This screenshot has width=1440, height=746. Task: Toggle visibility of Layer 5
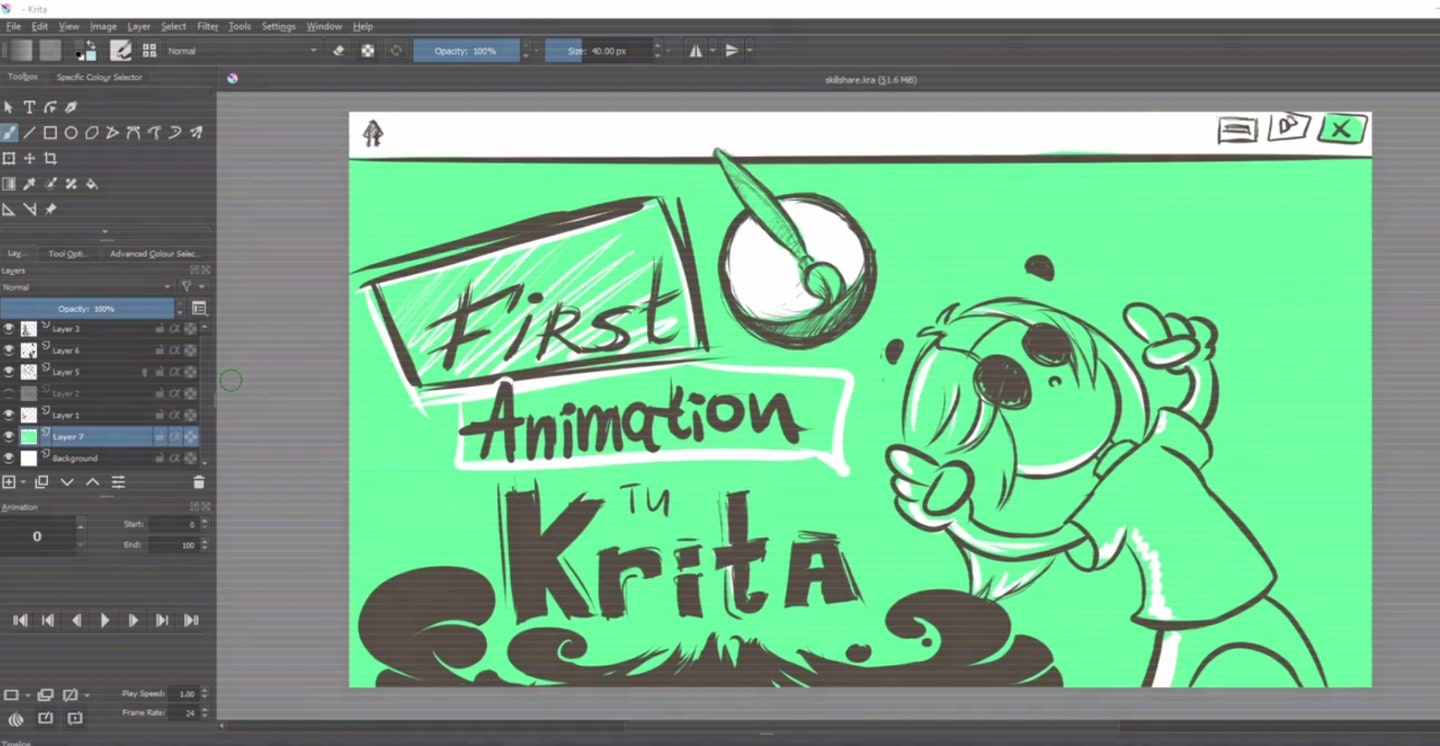9,371
